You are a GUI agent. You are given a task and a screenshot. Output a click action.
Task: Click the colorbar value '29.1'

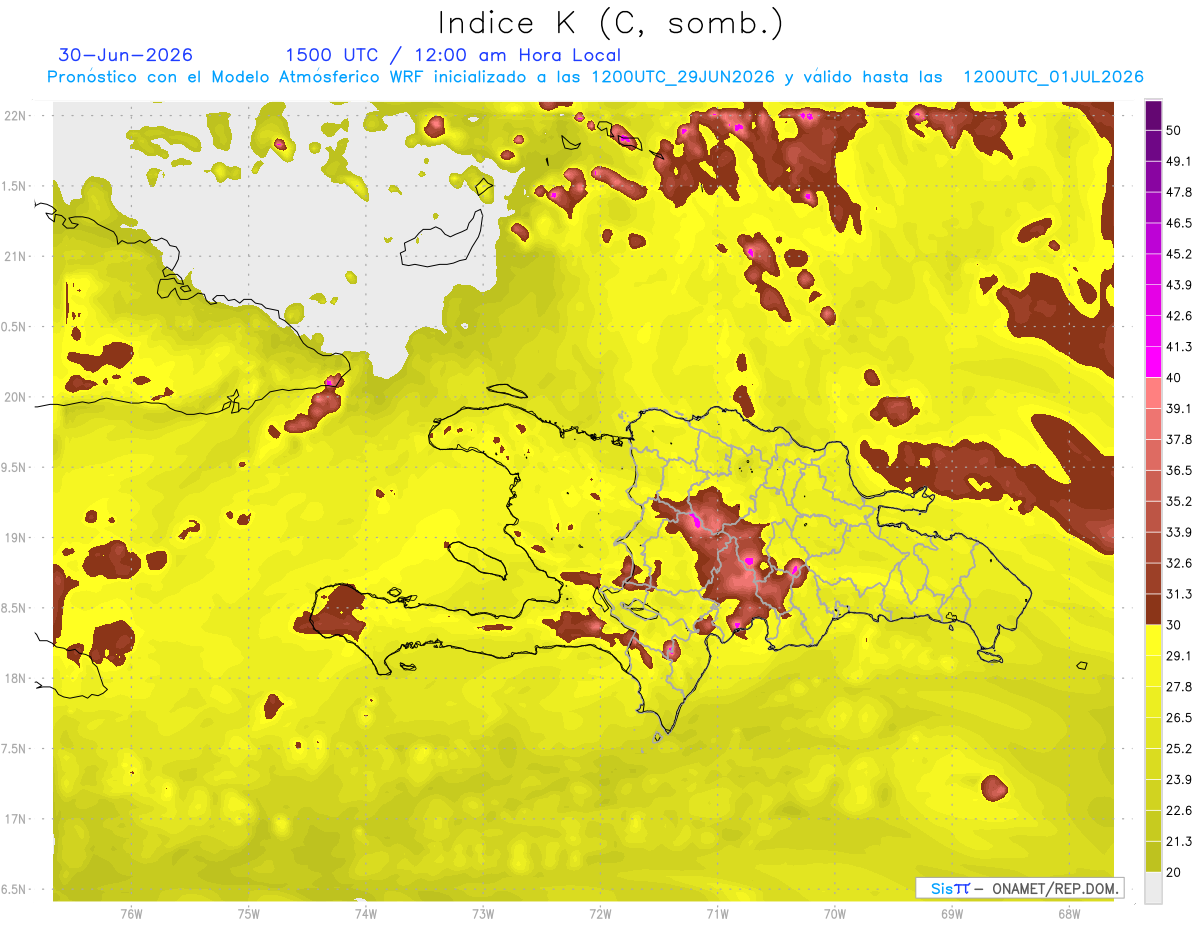point(1179,655)
